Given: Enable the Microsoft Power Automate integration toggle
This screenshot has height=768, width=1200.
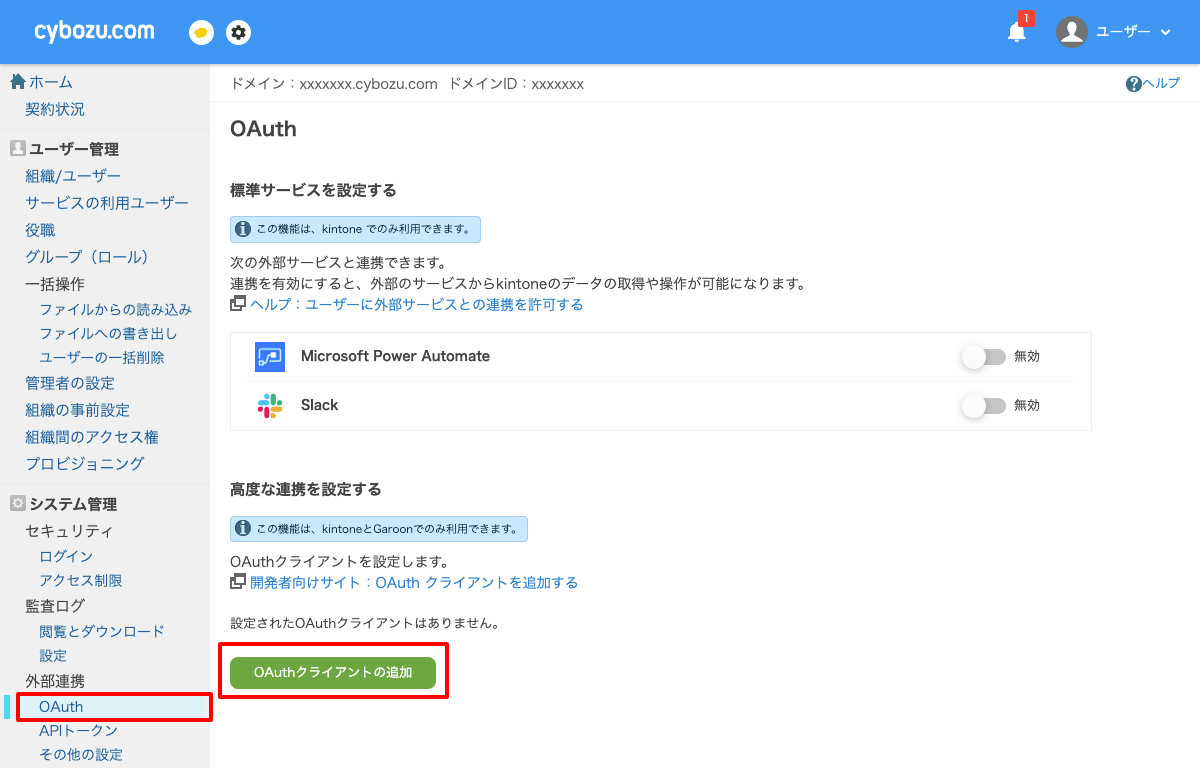Looking at the screenshot, I should pos(983,357).
